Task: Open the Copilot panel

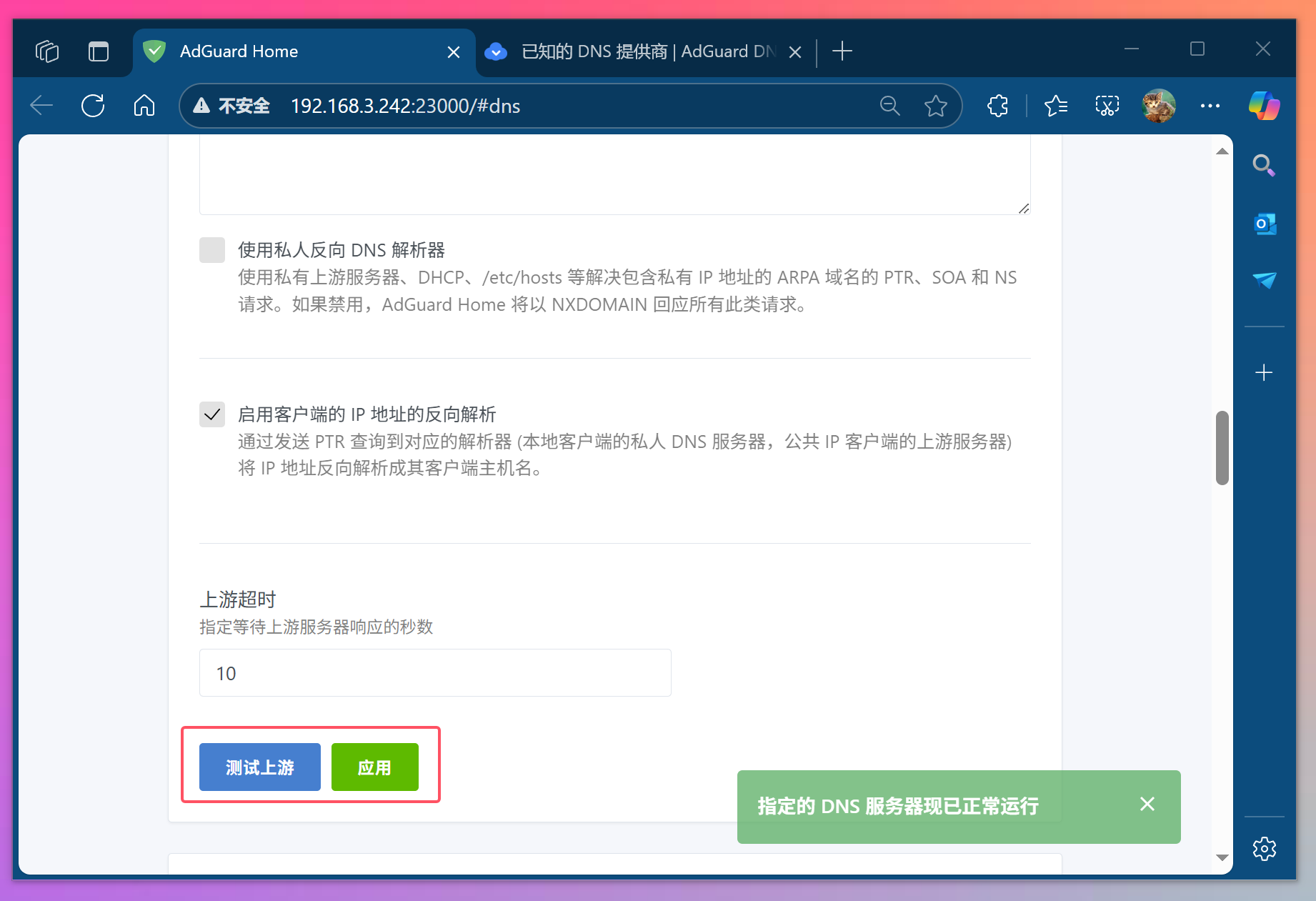Action: pos(1263,106)
